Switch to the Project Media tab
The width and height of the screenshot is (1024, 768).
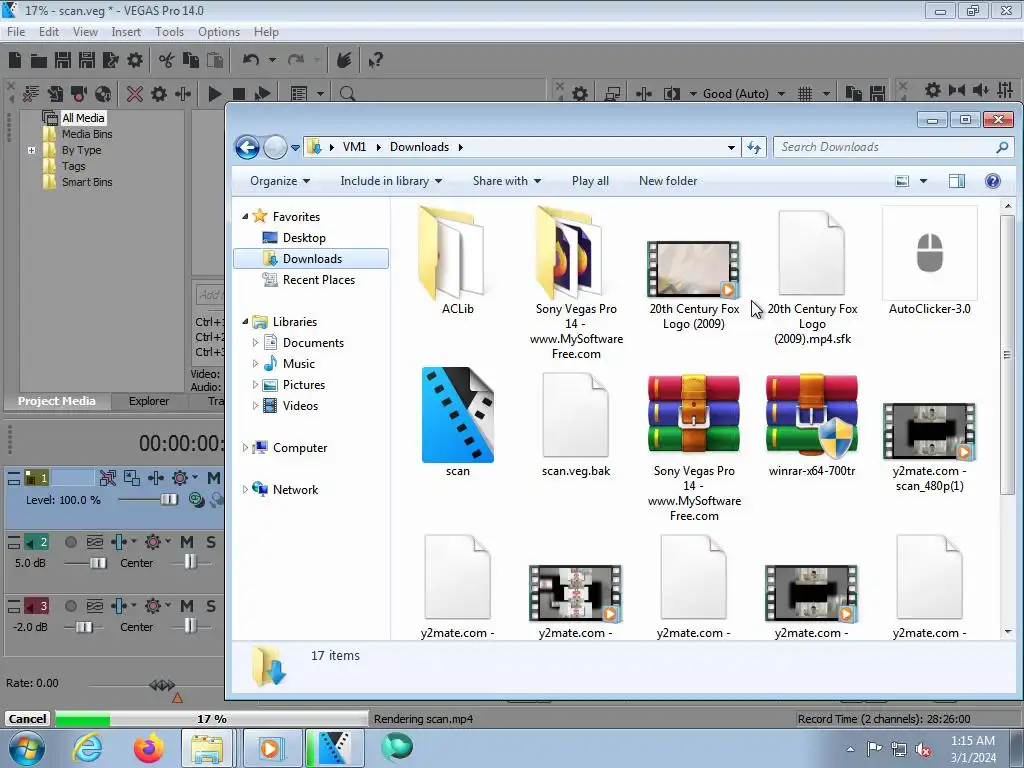click(x=57, y=401)
